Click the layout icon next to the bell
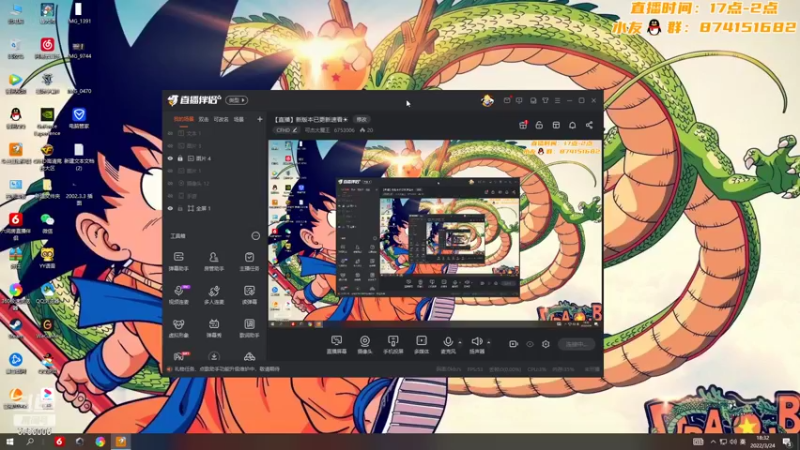 pyautogui.click(x=556, y=125)
